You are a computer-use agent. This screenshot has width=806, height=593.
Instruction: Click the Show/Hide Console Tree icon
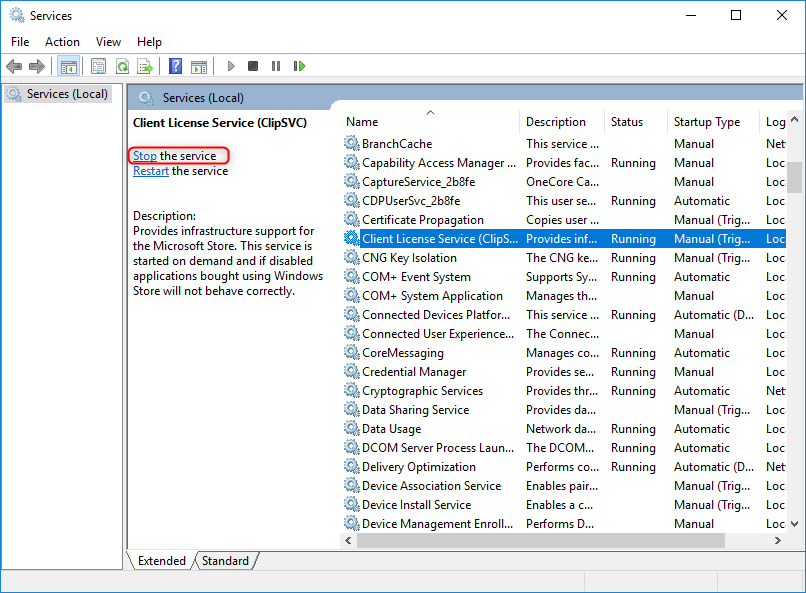click(x=69, y=67)
